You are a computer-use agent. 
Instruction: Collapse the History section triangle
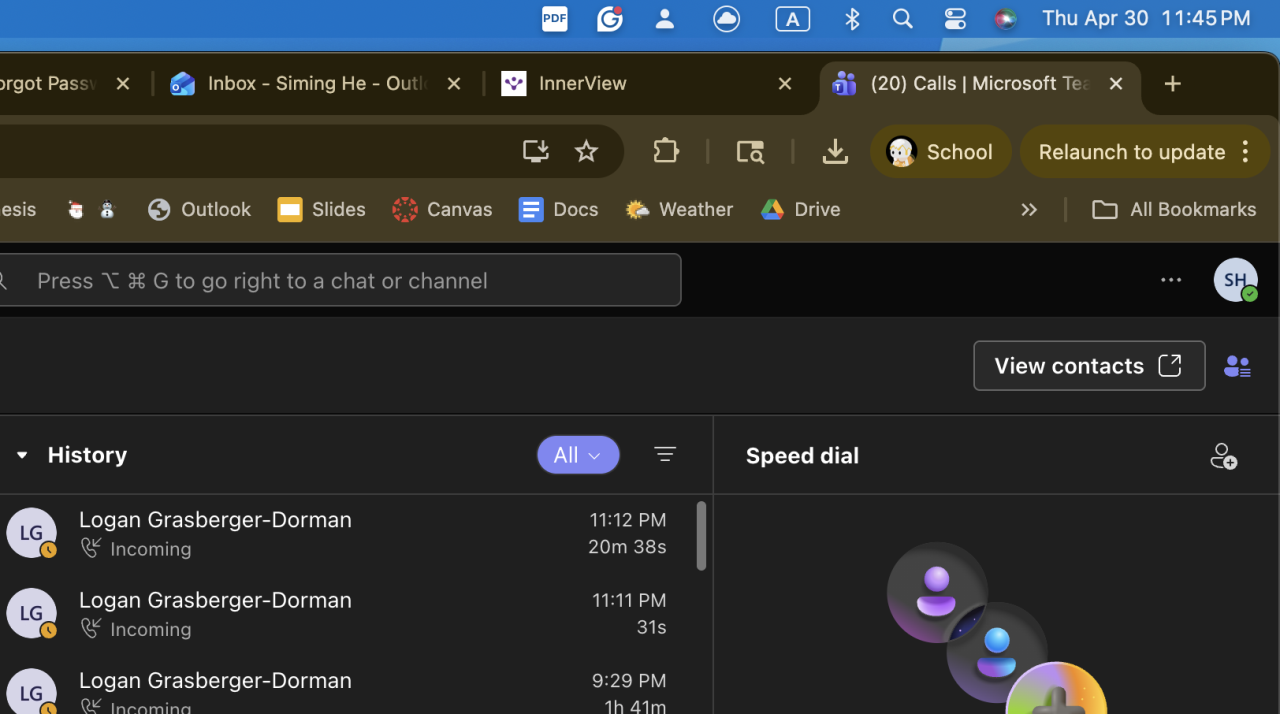21,455
